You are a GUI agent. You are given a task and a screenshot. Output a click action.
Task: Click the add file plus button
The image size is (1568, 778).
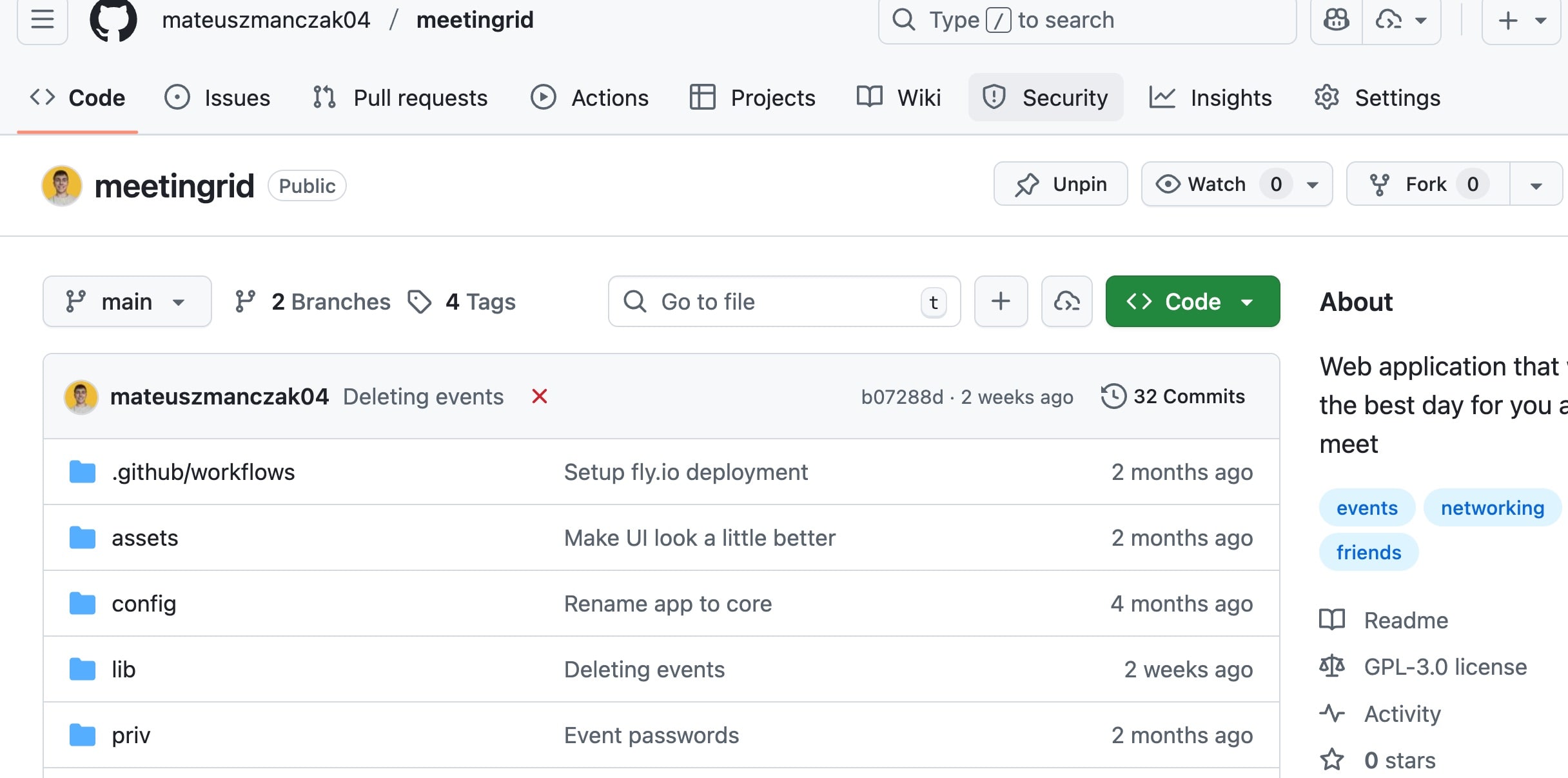coord(1001,301)
